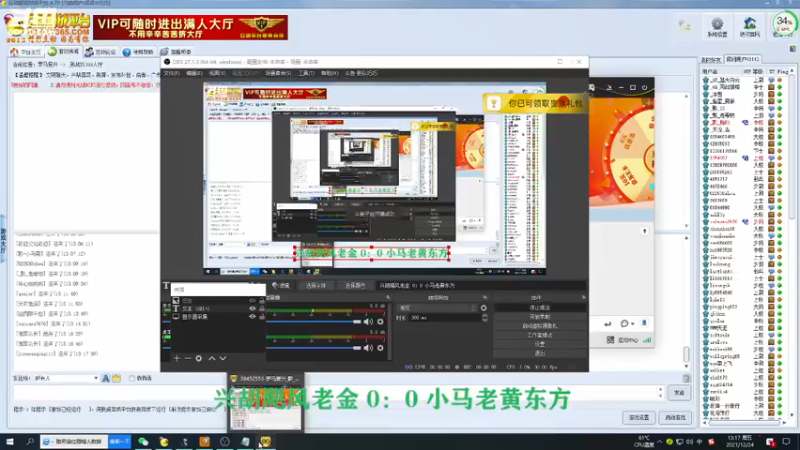Click the third OBS controls button (virtual camera)
Image resolution: width=800 pixels, height=450 pixels.
point(539,326)
